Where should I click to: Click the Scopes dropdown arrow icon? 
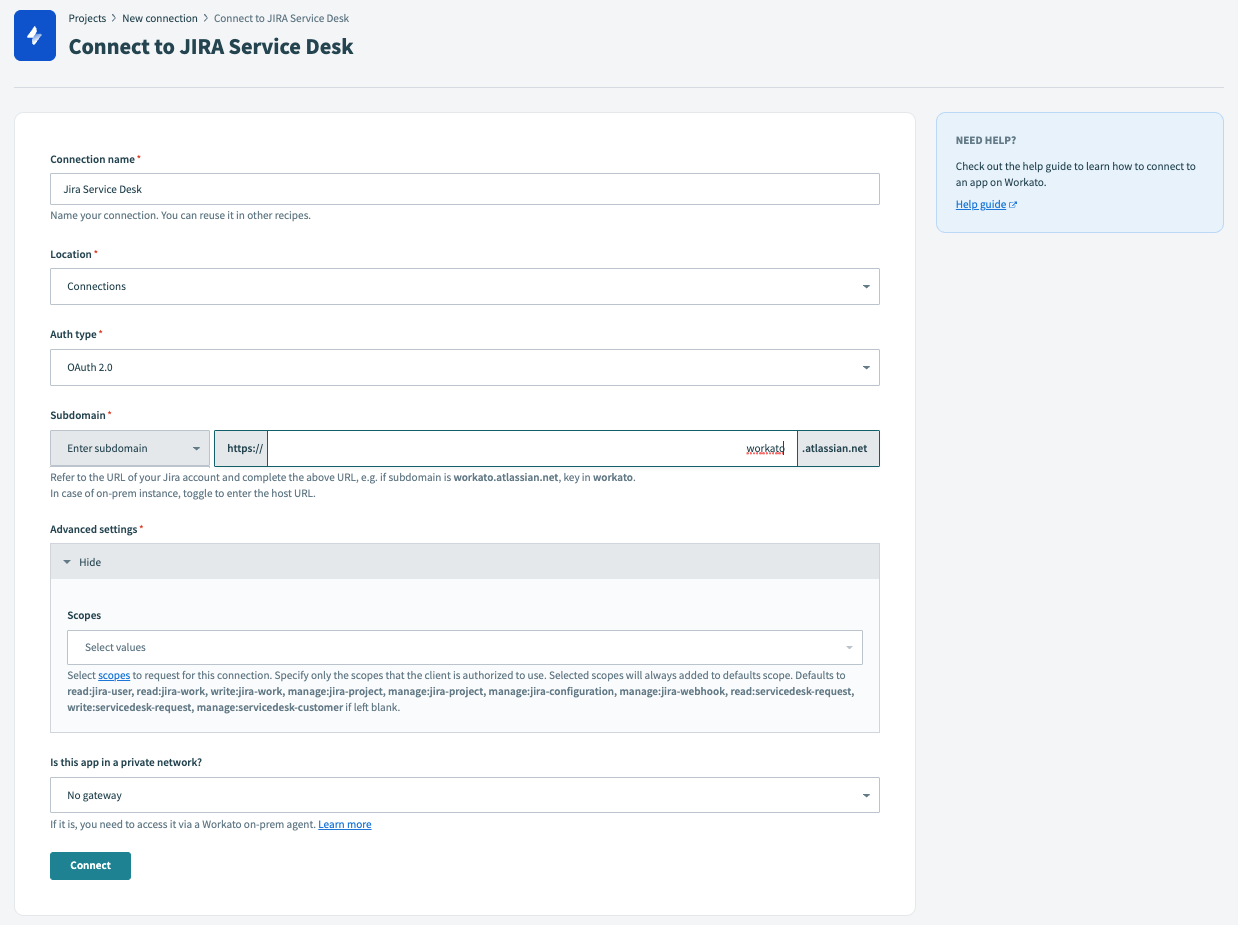(848, 647)
